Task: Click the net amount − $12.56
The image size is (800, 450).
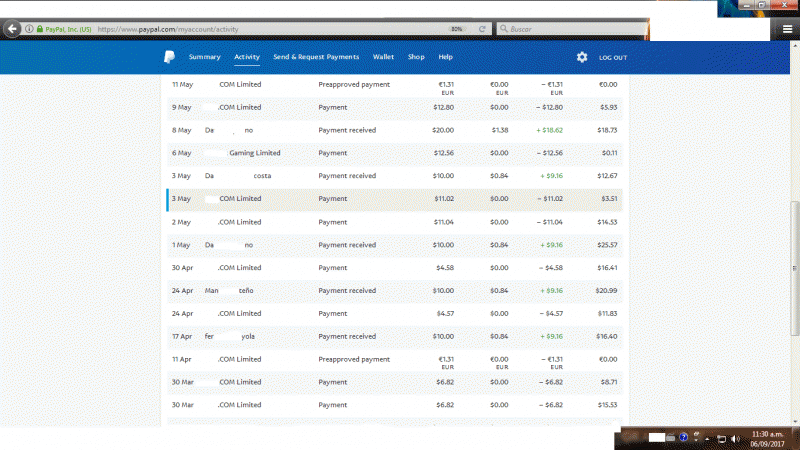Action: [549, 153]
